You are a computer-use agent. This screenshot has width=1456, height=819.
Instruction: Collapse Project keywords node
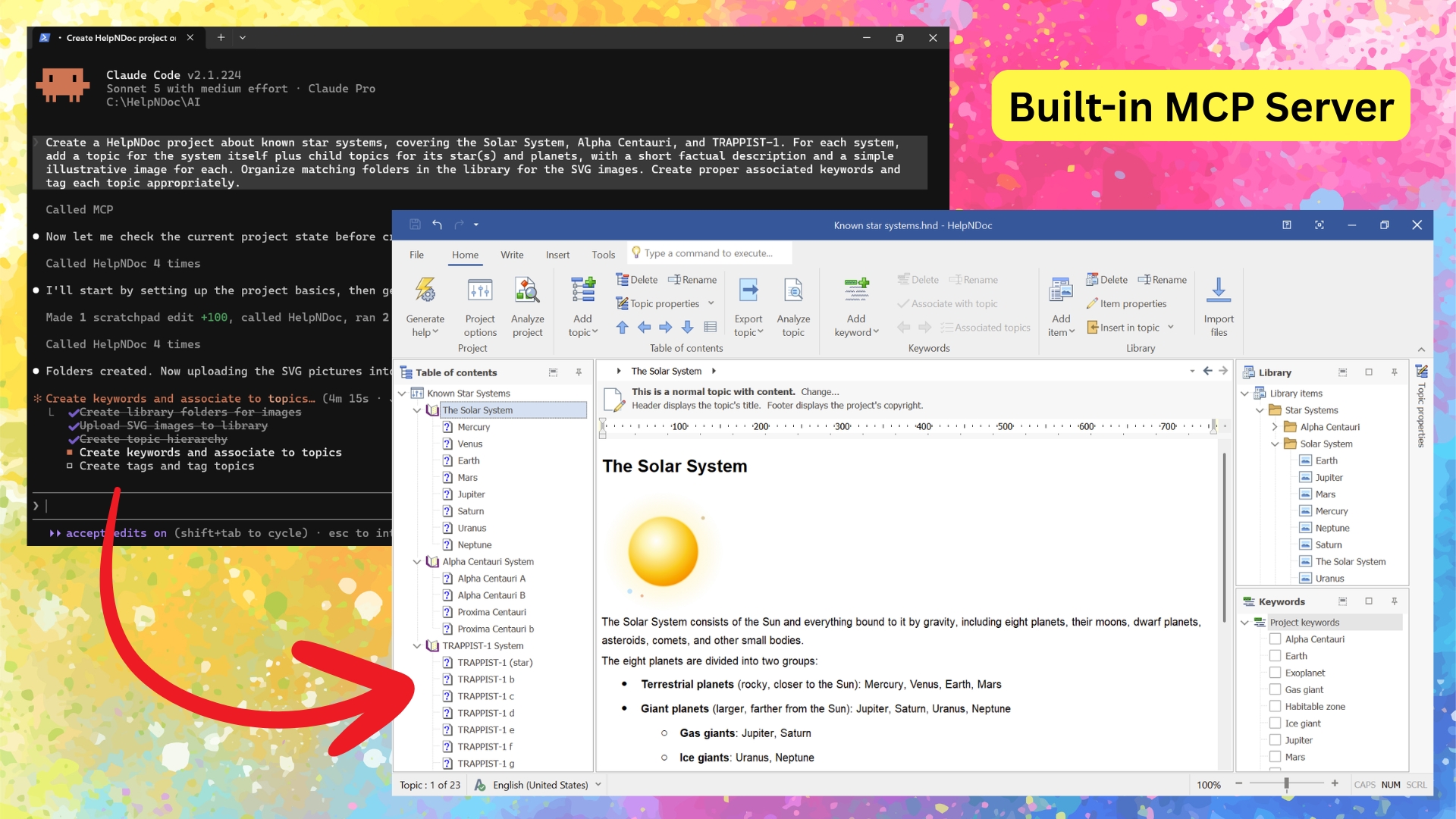1244,623
